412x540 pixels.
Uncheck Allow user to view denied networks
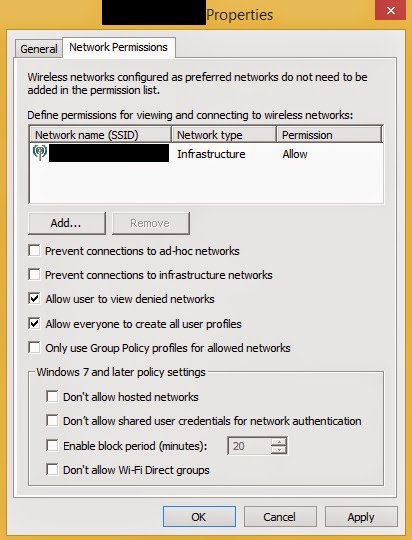(34, 299)
